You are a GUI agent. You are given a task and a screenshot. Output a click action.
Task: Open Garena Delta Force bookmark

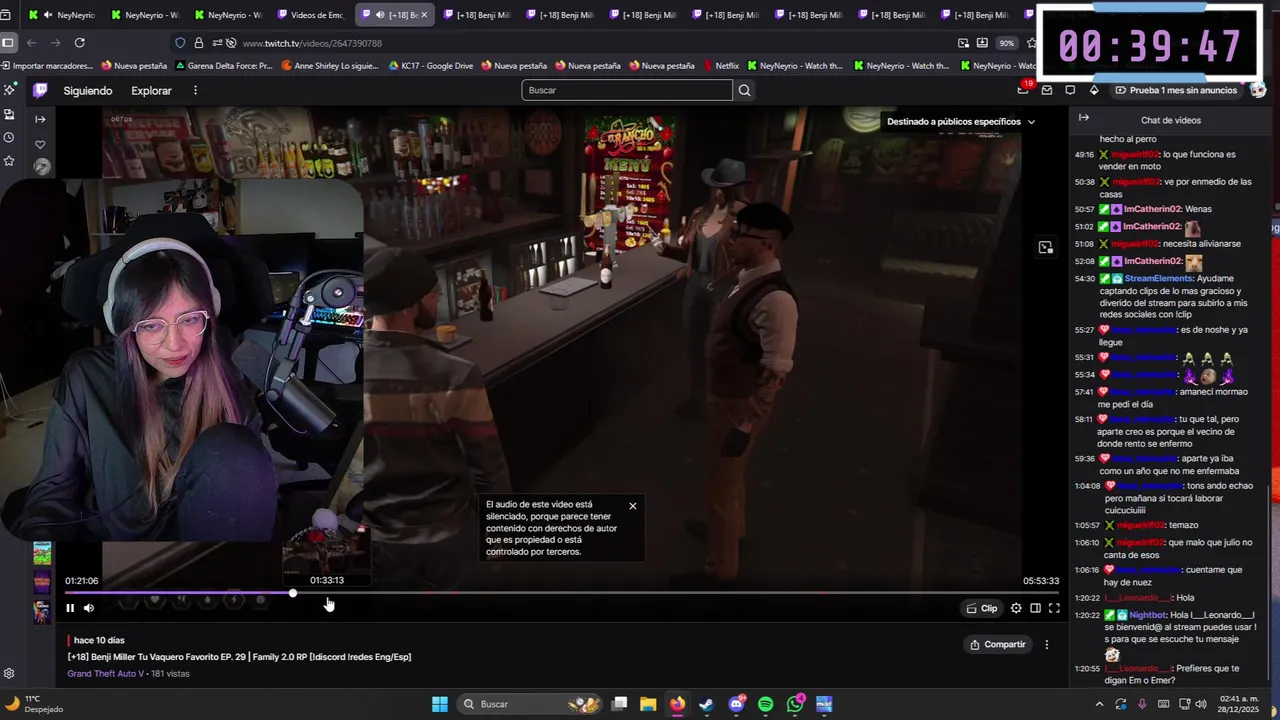click(223, 66)
